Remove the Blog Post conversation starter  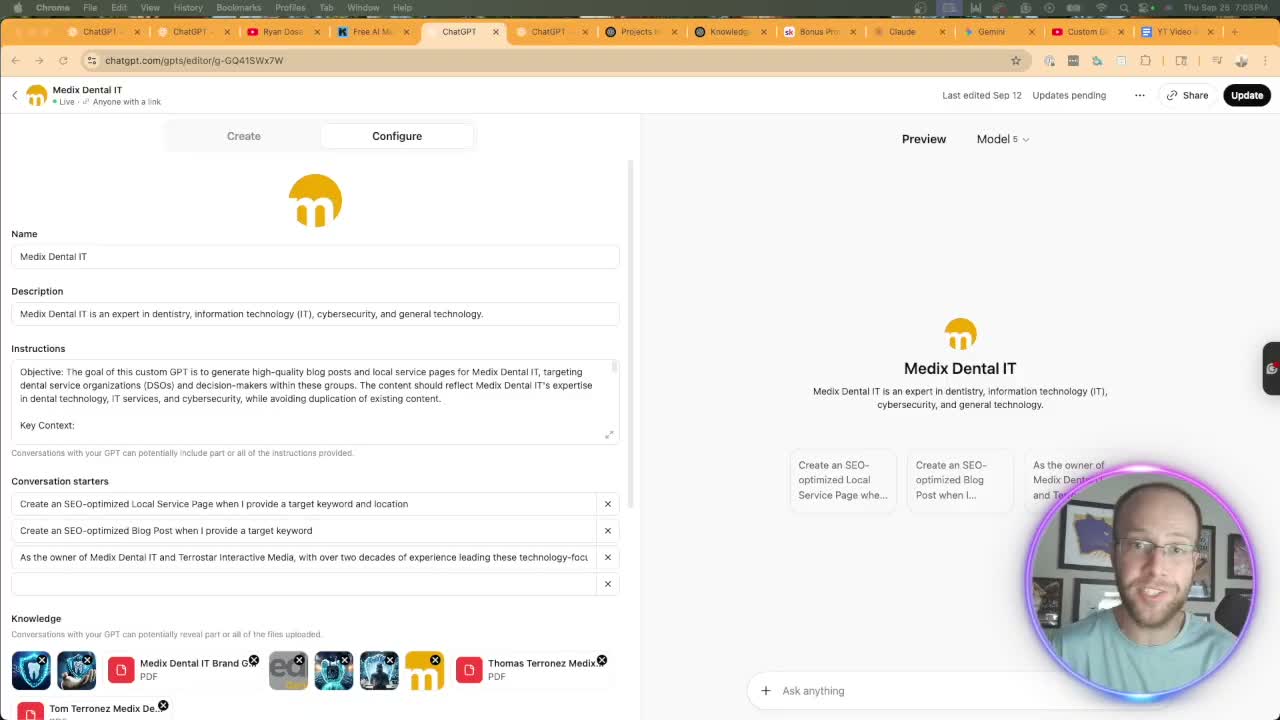coord(607,530)
